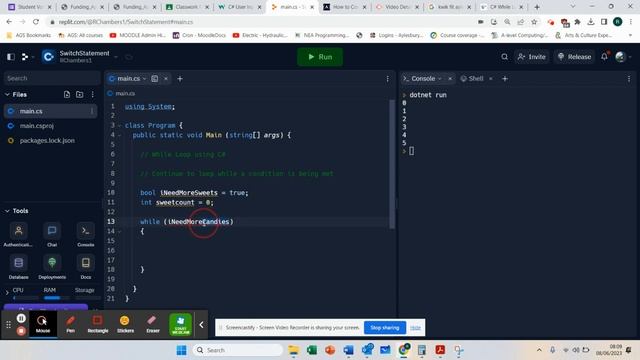The image size is (640, 360).
Task: Select the Screencastify Pen tool
Action: tap(71, 324)
